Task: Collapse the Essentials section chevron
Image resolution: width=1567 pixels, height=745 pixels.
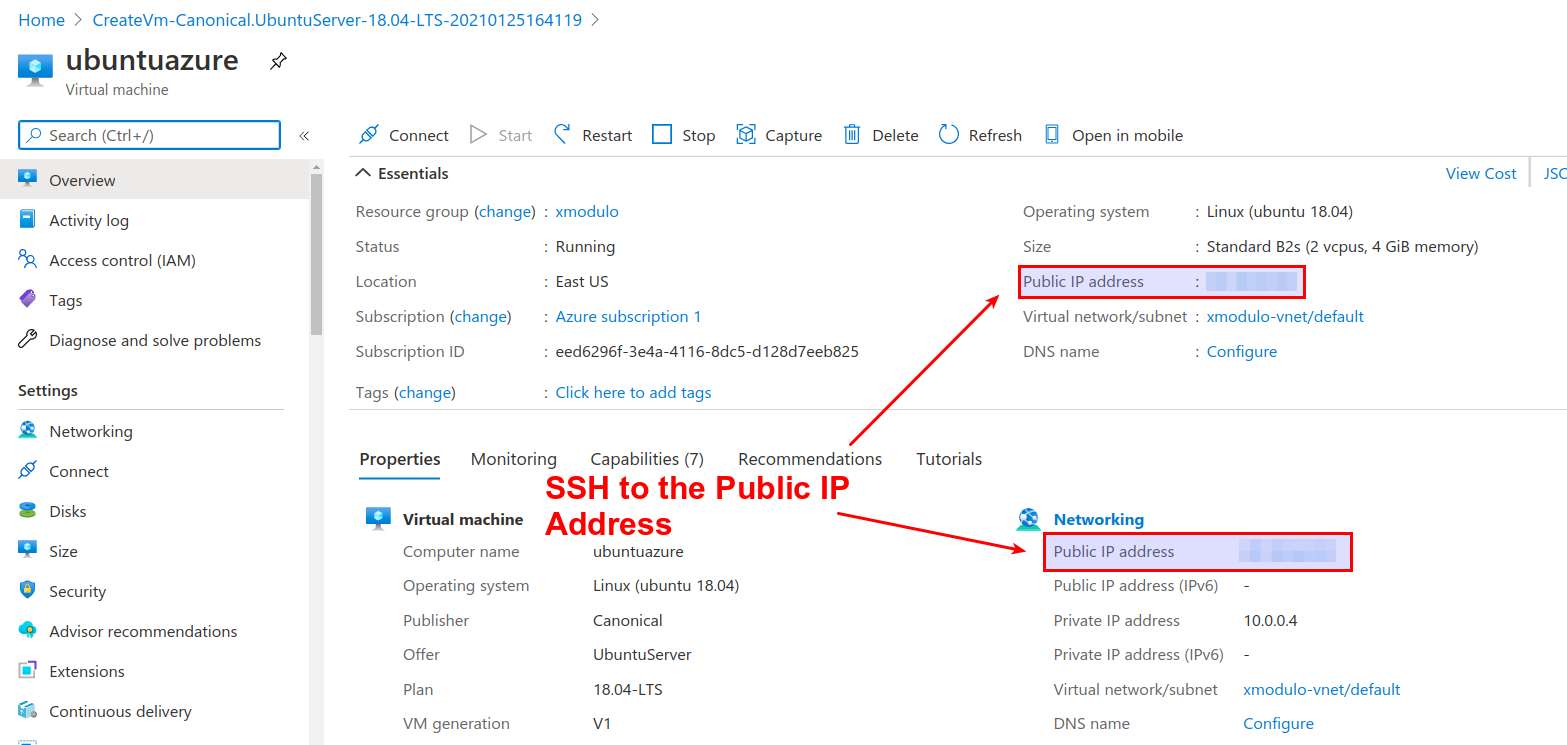Action: tap(363, 173)
